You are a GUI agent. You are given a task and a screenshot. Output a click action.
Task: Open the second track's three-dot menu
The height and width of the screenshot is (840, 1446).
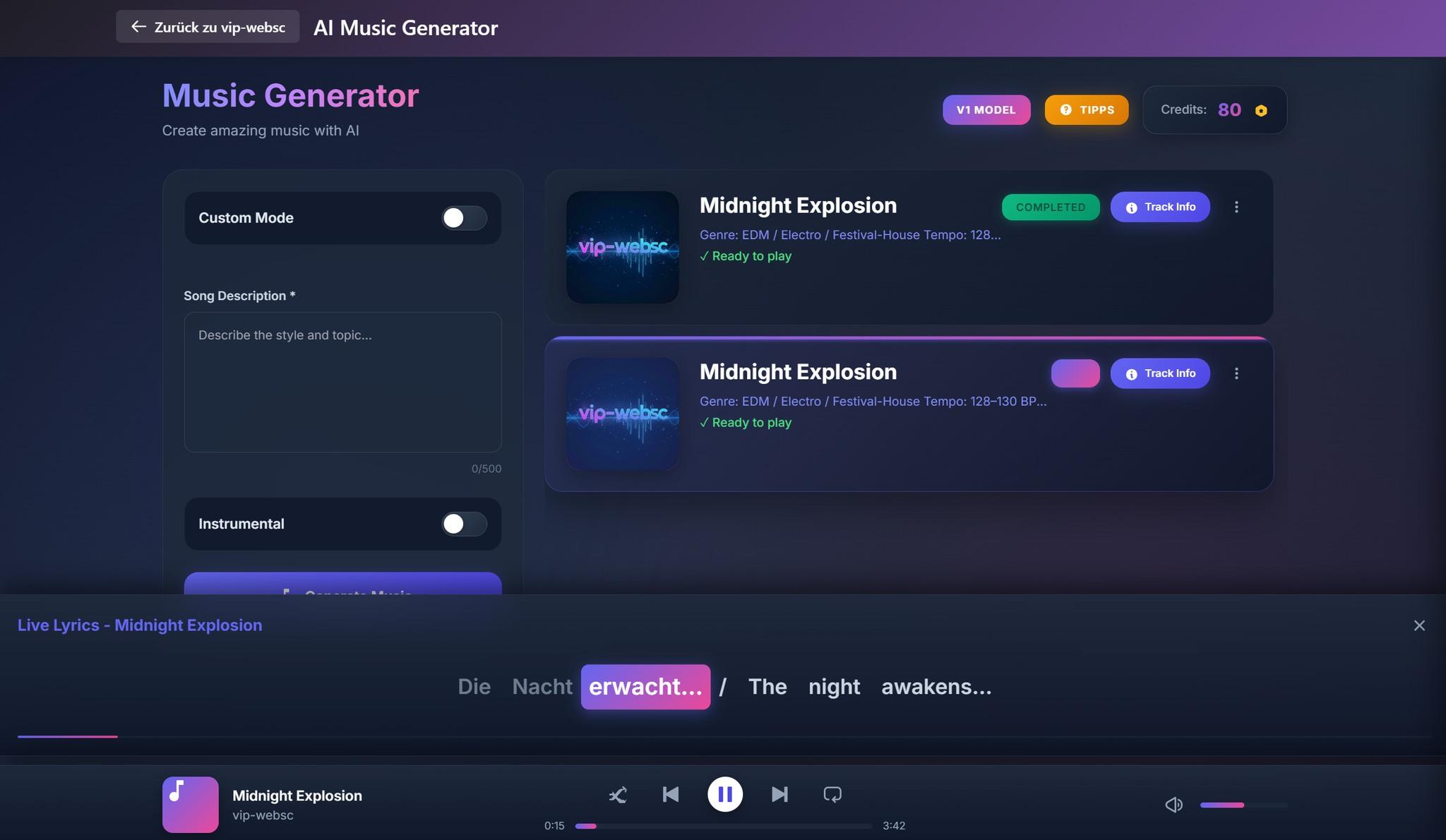(x=1236, y=373)
